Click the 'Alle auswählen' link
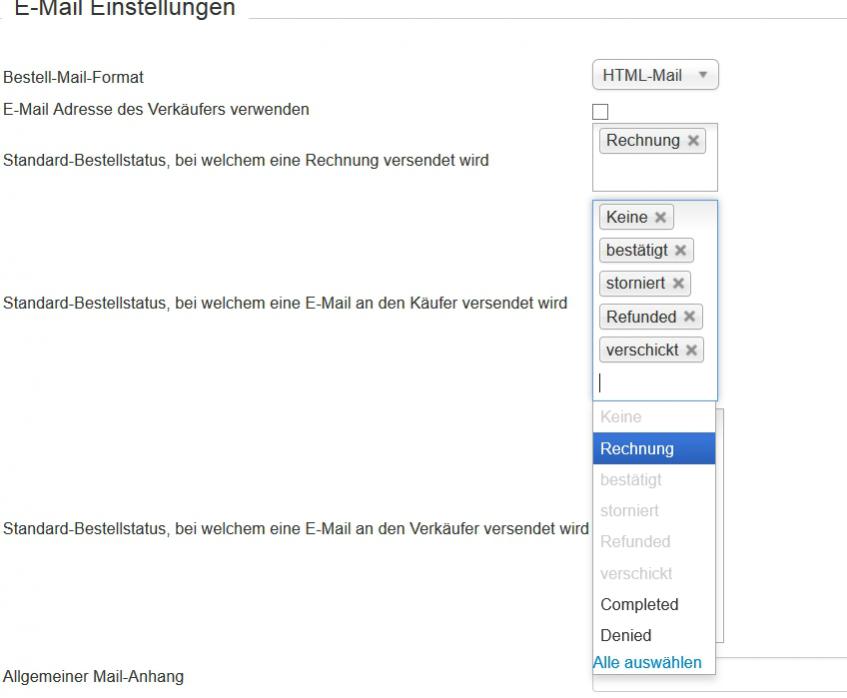Viewport: 847px width, 698px height. [647, 663]
